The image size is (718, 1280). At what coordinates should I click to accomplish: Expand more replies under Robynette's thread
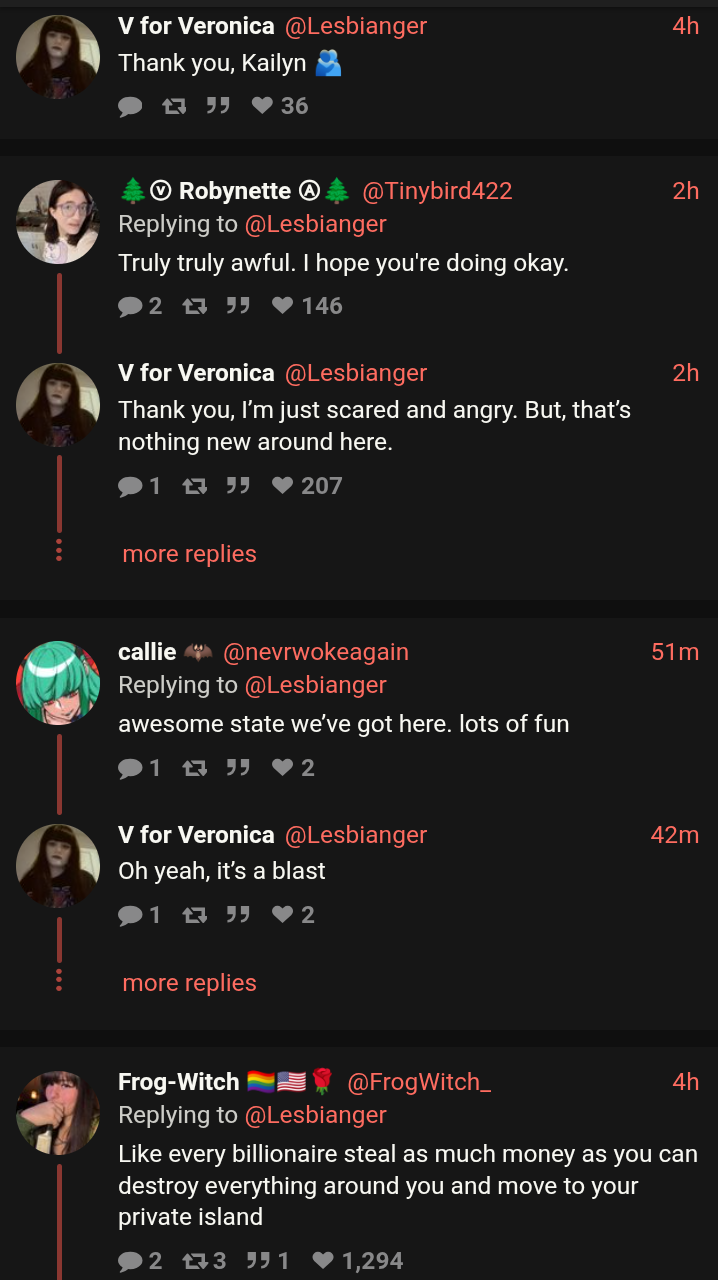pos(189,554)
